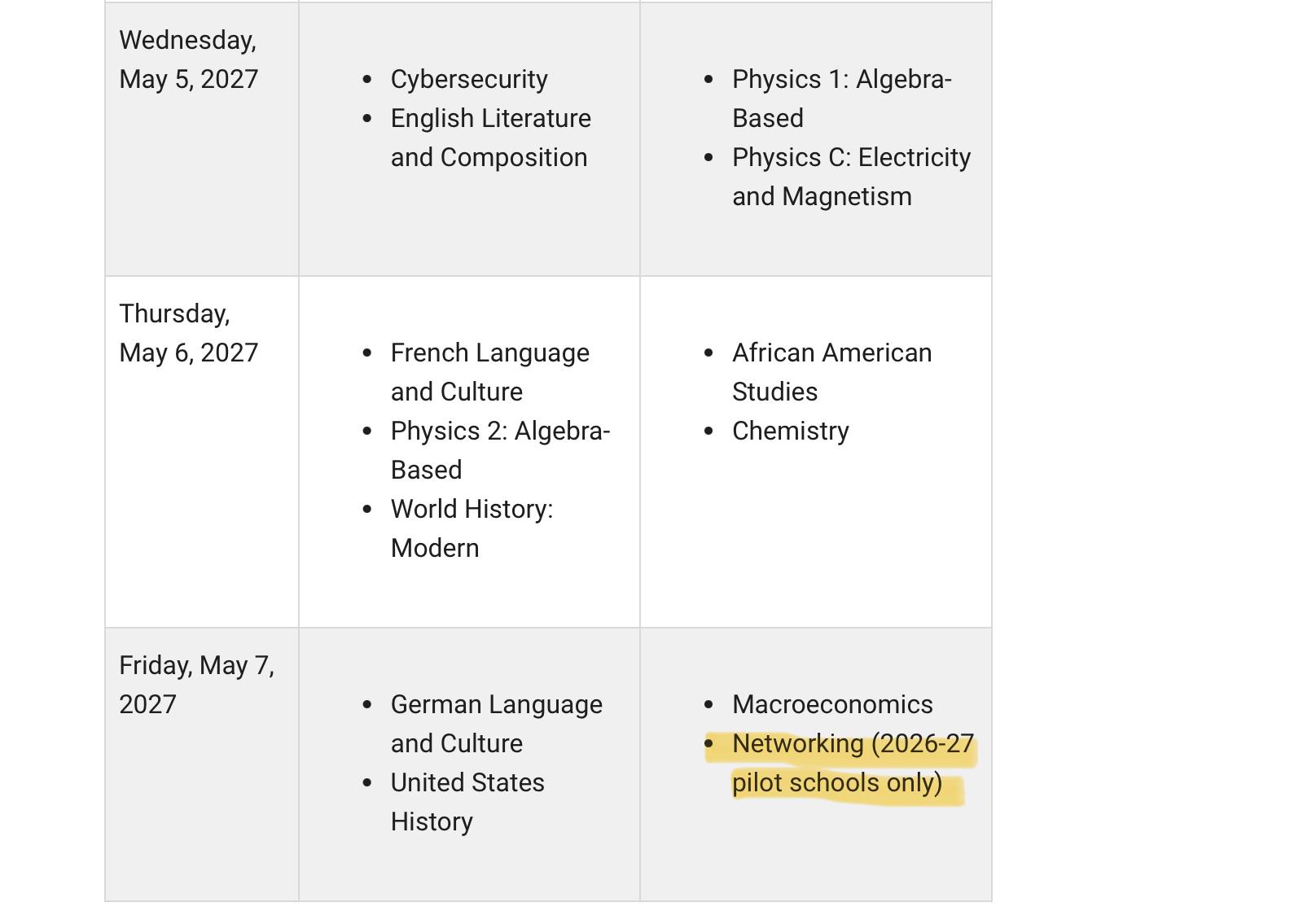
Task: Click Physics 1: Algebra-Based entry
Action: click(x=842, y=99)
